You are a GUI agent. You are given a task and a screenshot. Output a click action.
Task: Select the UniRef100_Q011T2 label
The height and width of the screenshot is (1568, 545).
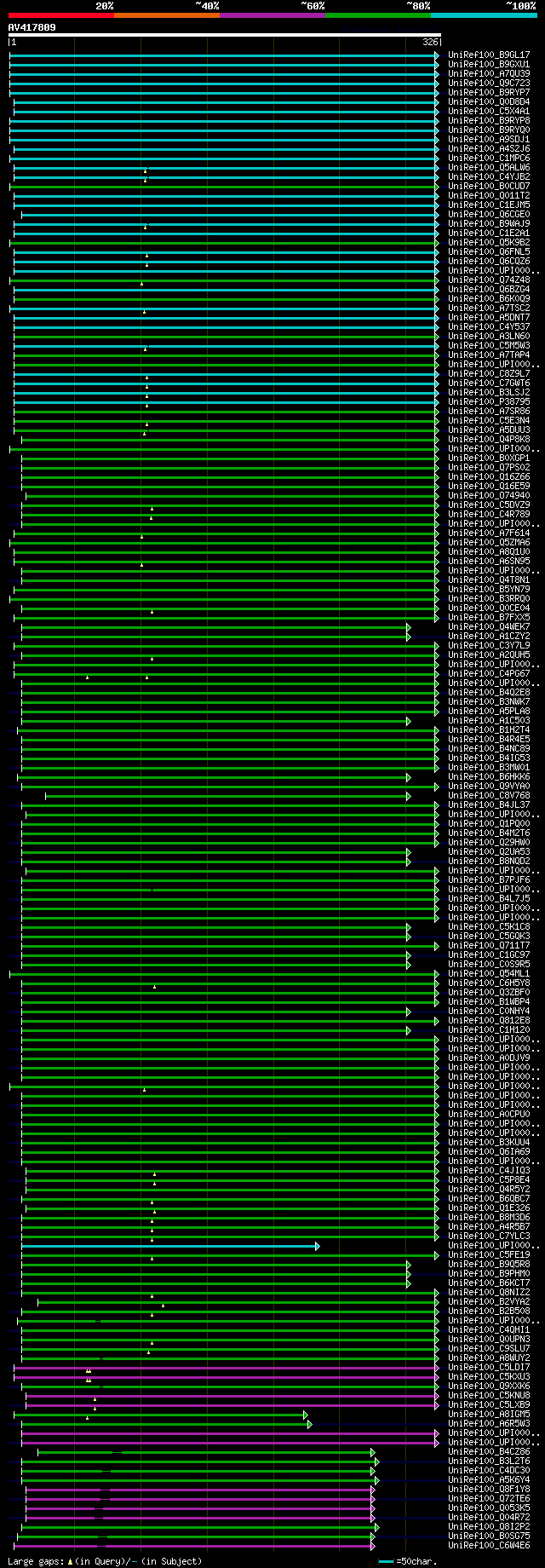point(489,195)
